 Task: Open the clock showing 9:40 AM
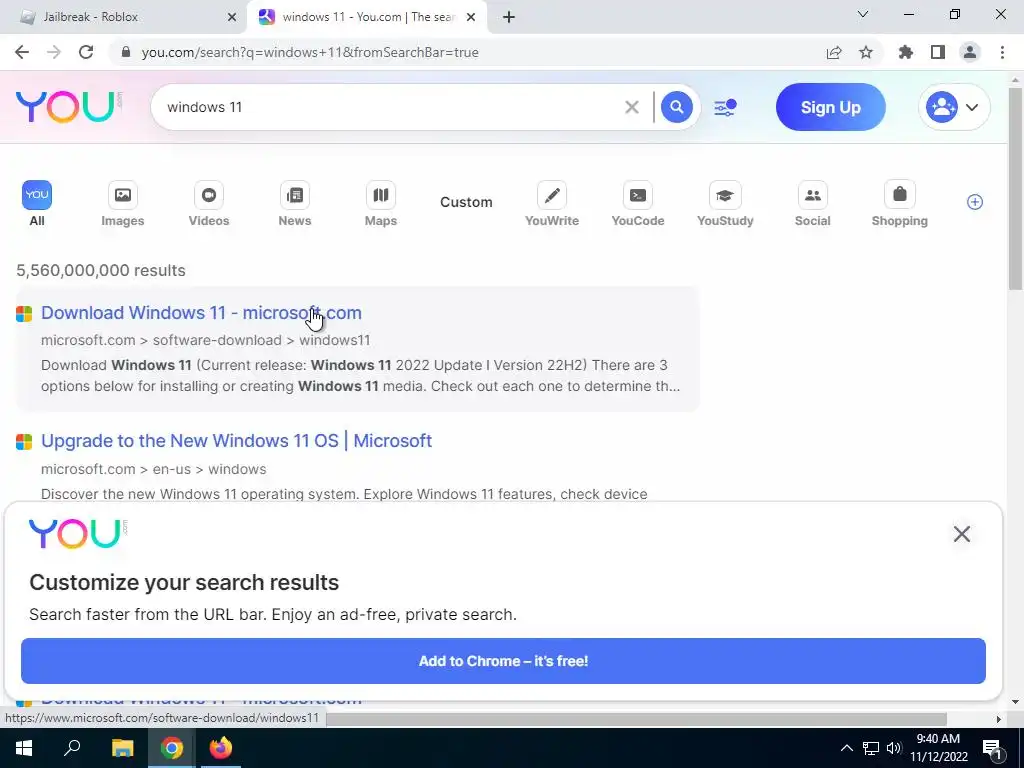938,748
